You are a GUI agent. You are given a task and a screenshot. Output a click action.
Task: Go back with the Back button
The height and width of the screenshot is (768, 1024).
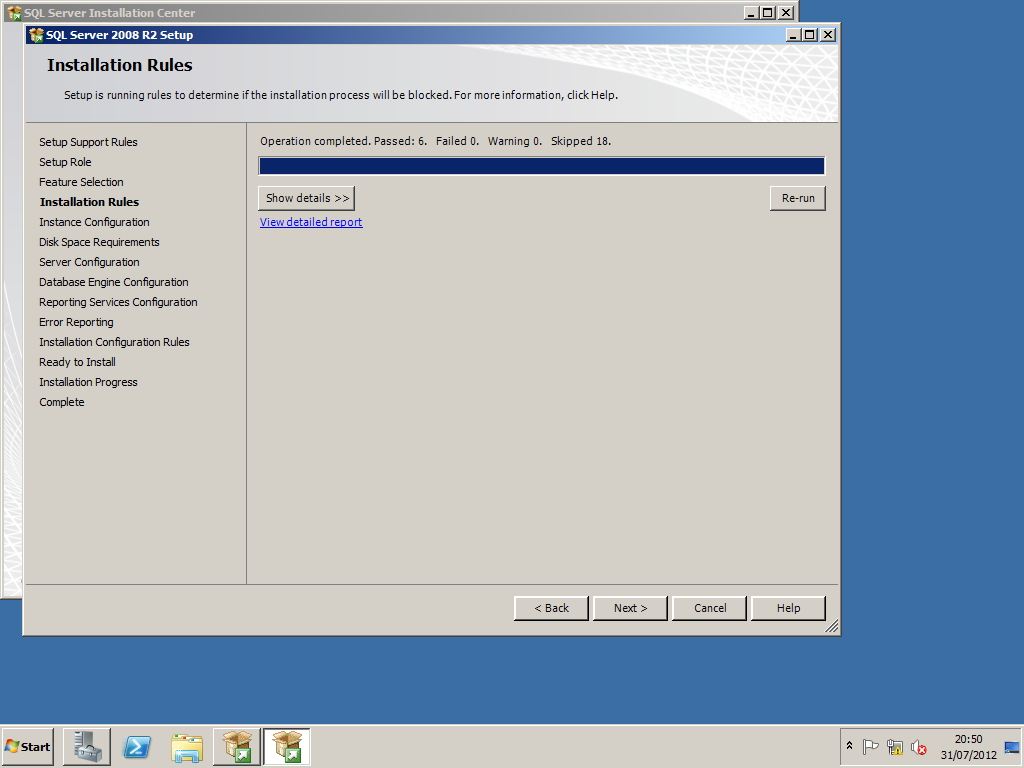coord(551,608)
